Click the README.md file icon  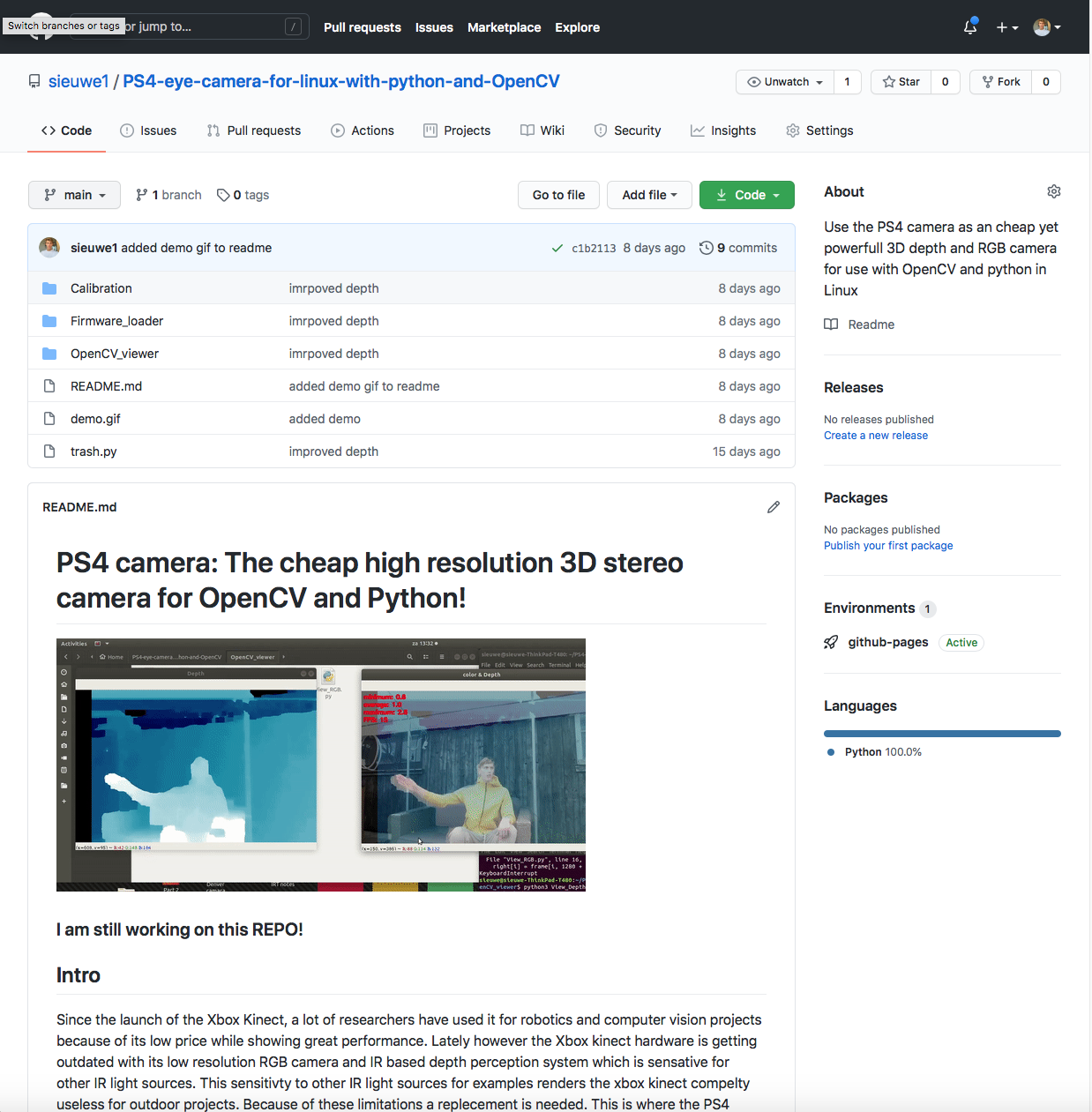49,386
